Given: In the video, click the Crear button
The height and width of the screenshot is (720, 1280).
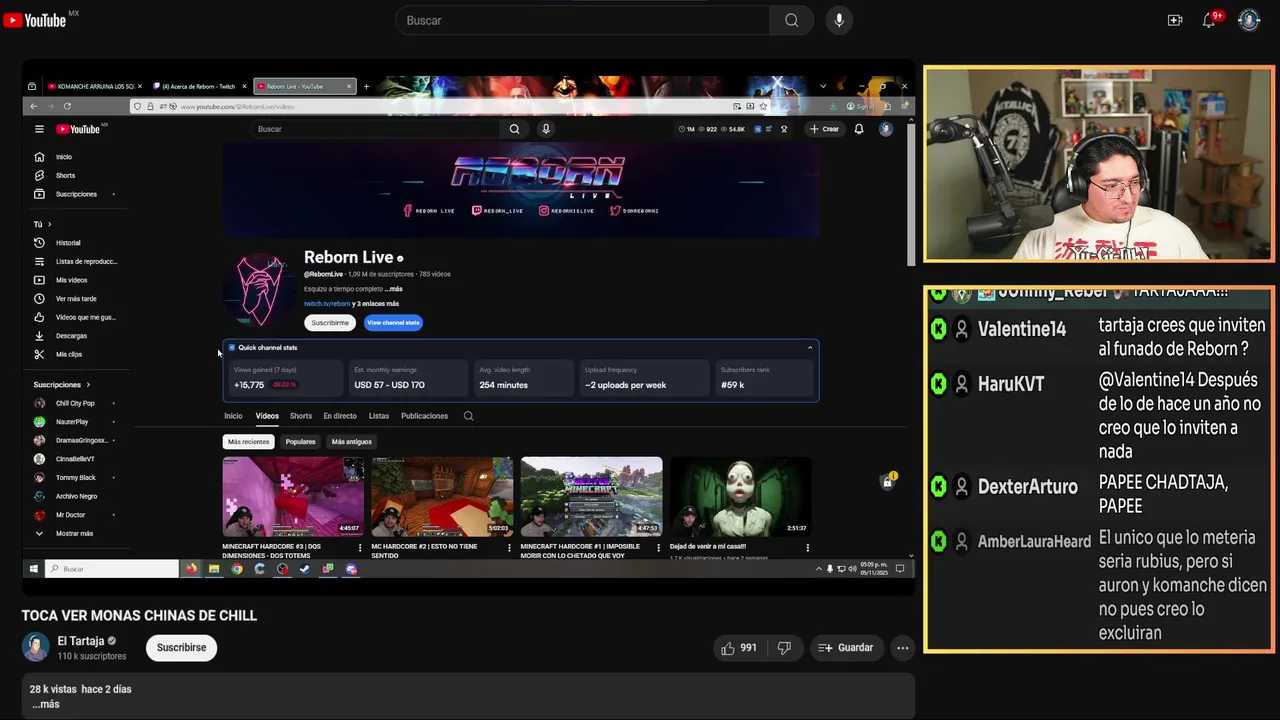Looking at the screenshot, I should [x=825, y=129].
